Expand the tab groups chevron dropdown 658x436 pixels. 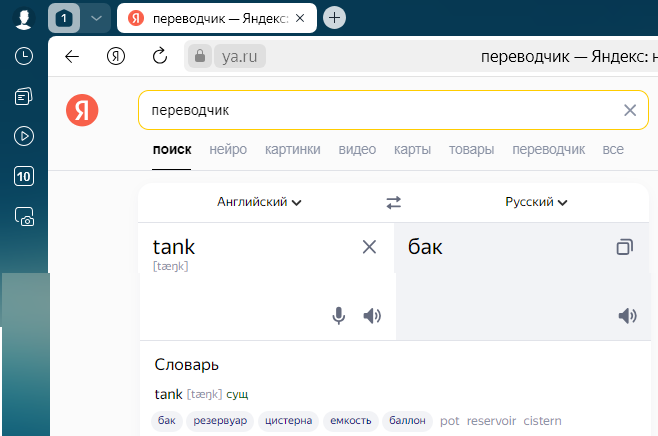pos(96,18)
